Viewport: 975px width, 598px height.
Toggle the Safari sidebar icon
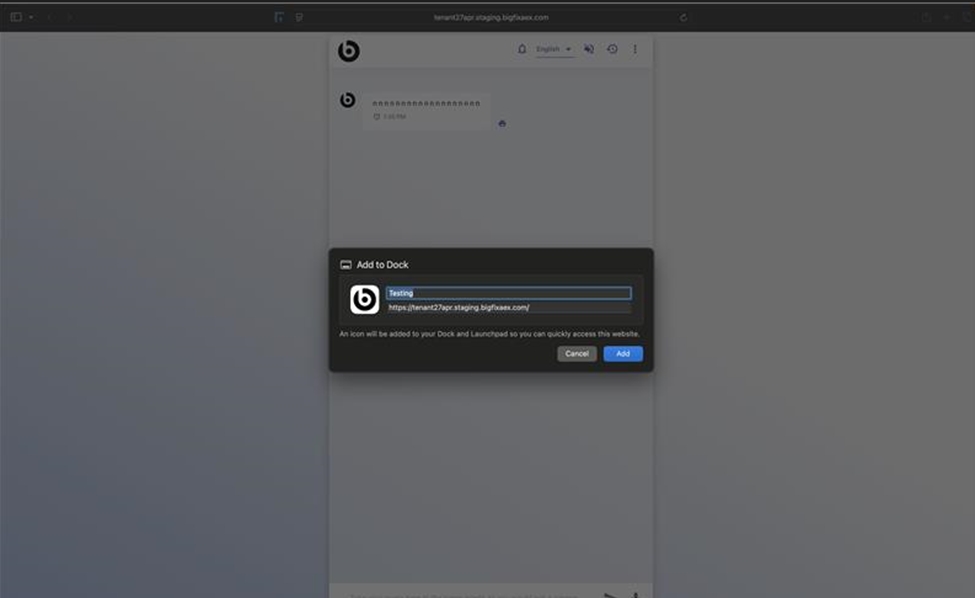(x=16, y=17)
